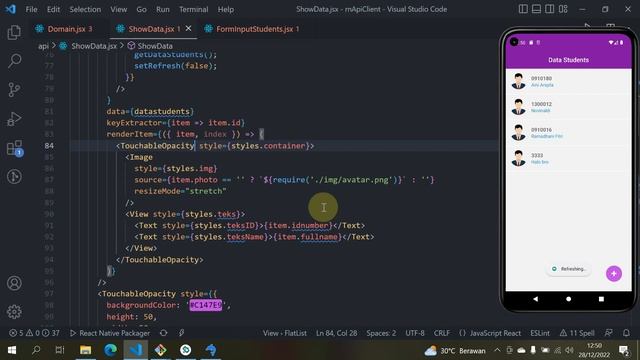Open File Explorer from taskbar
Image resolution: width=640 pixels, height=360 pixels.
85,350
